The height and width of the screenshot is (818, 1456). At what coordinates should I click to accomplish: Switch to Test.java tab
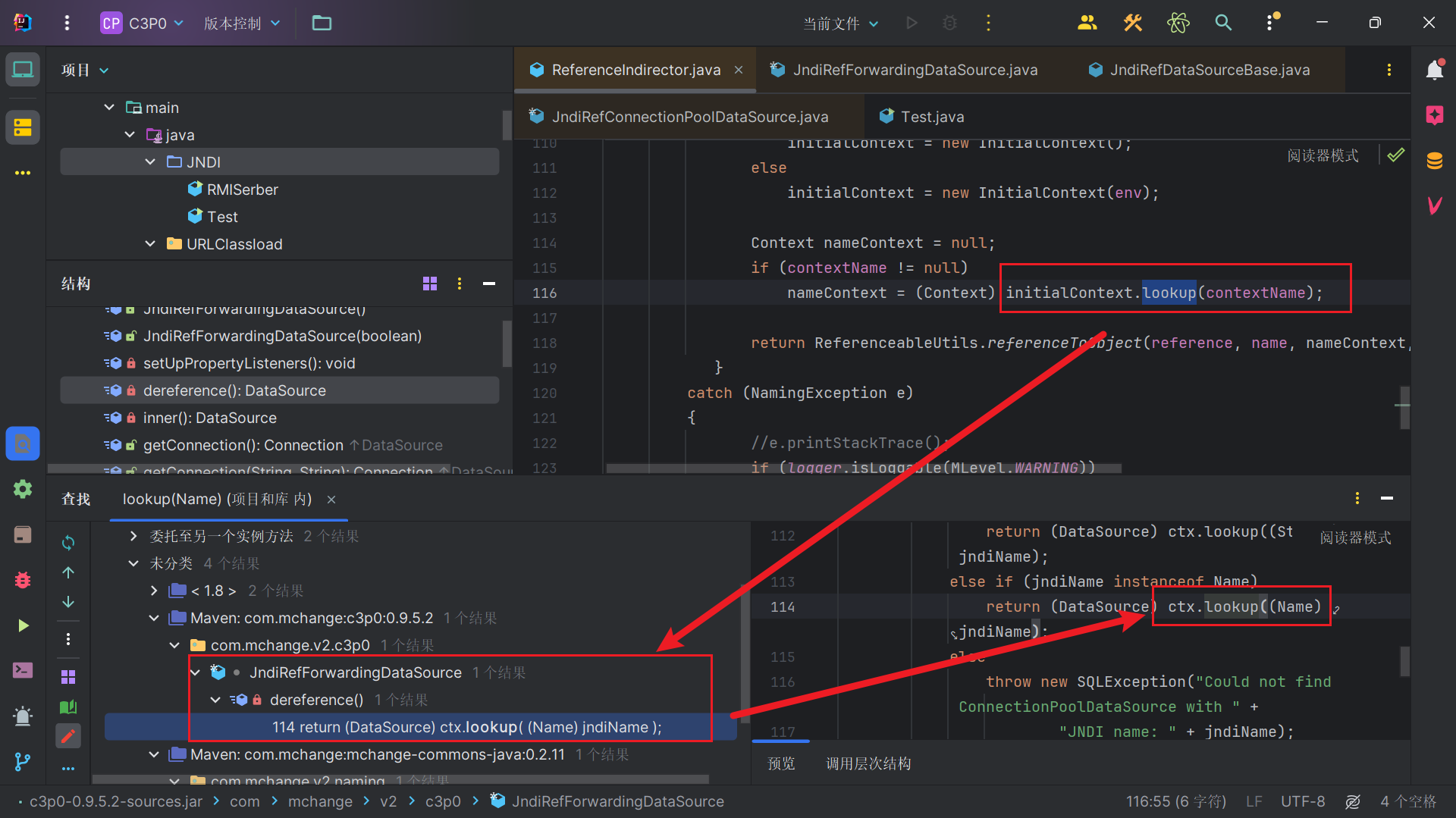click(922, 117)
